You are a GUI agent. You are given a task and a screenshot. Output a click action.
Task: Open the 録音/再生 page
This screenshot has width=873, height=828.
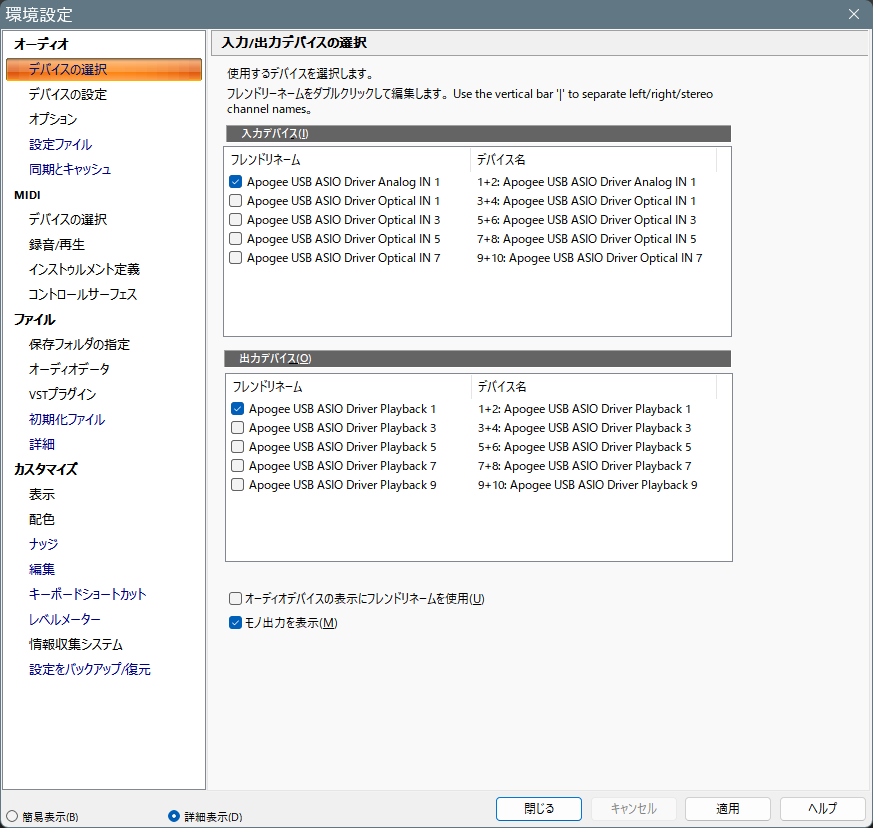point(57,244)
